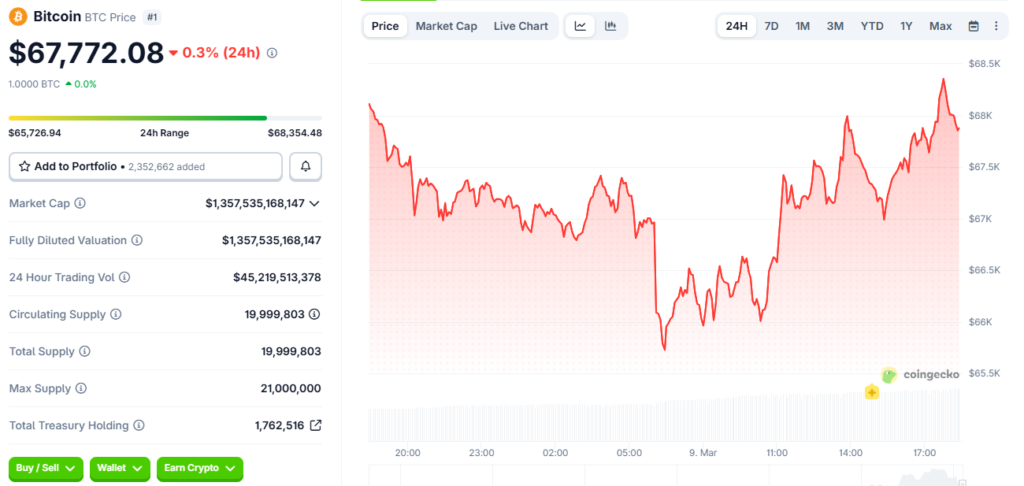Select the Max time range
Screen dimensions: 1024x486
940,26
